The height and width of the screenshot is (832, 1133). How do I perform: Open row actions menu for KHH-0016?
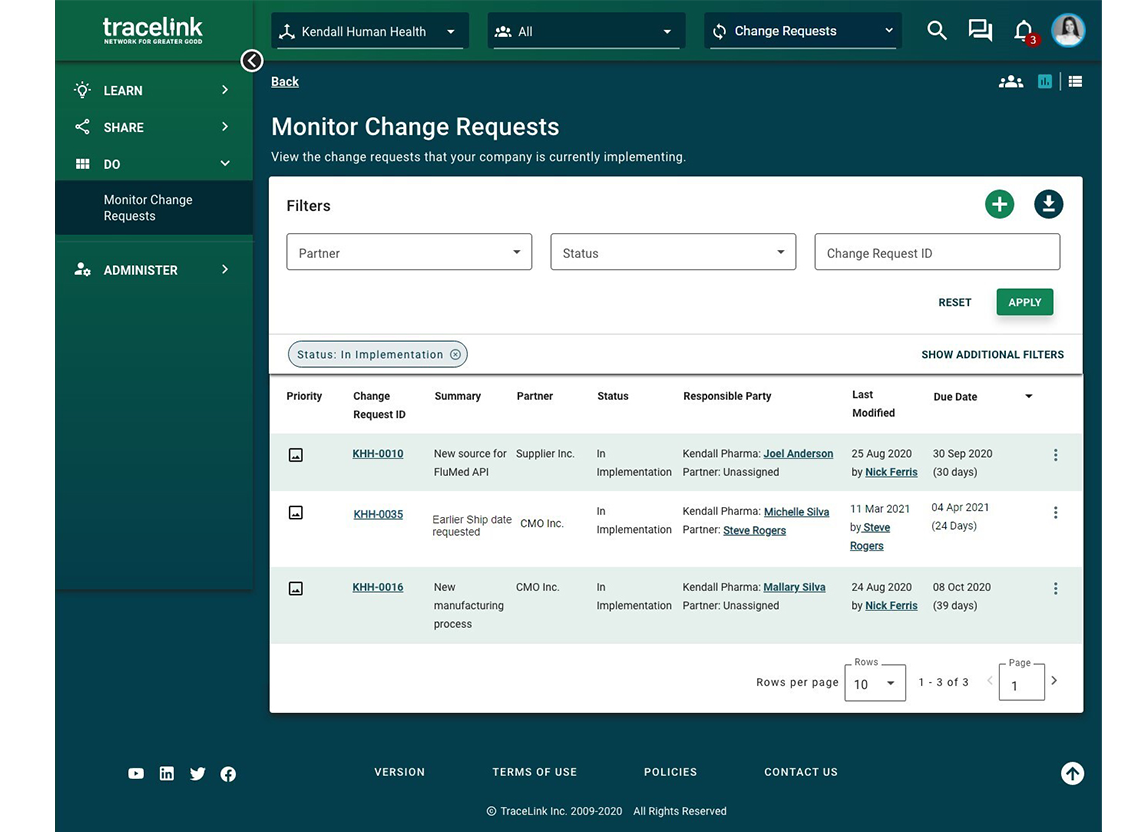coord(1056,588)
